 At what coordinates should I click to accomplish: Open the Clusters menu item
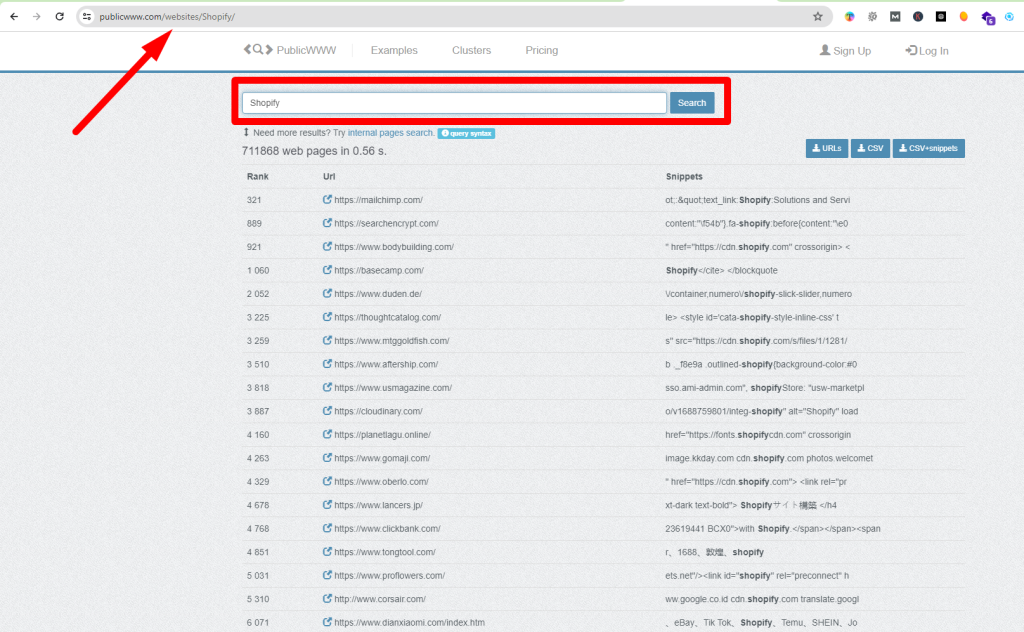pos(471,50)
